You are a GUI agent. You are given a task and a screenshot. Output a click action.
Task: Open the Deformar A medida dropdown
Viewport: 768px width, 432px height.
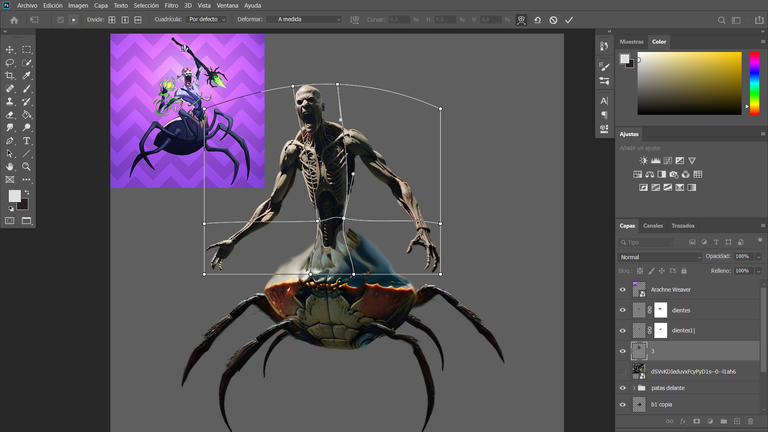point(304,20)
